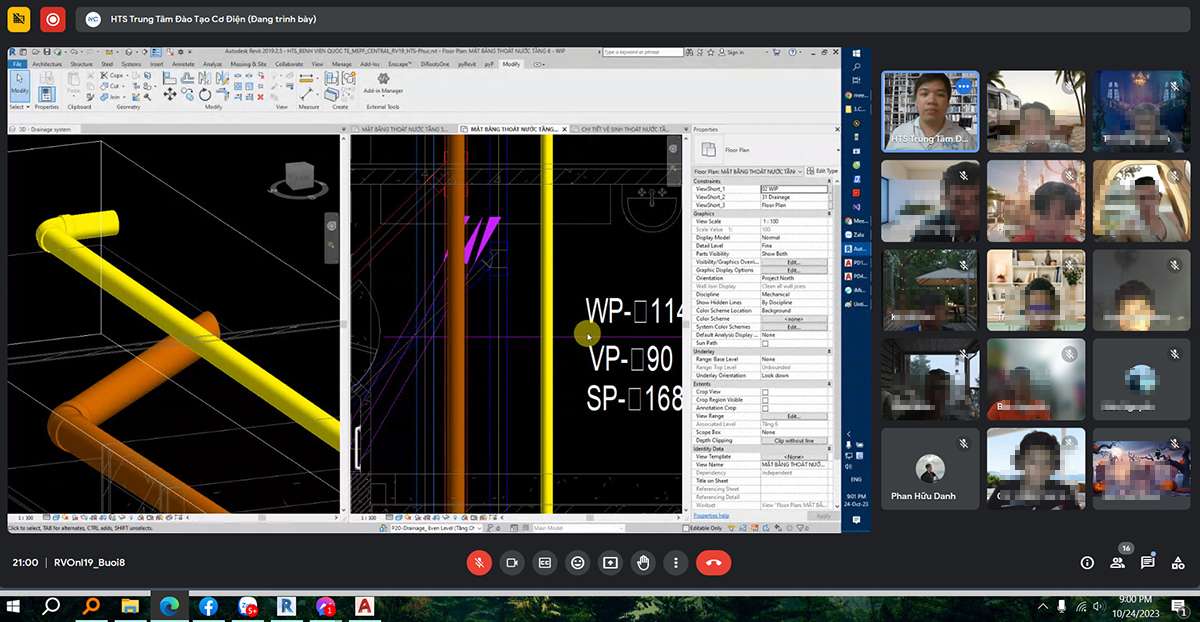Toggle microphone mute in the Meet call

[x=479, y=562]
